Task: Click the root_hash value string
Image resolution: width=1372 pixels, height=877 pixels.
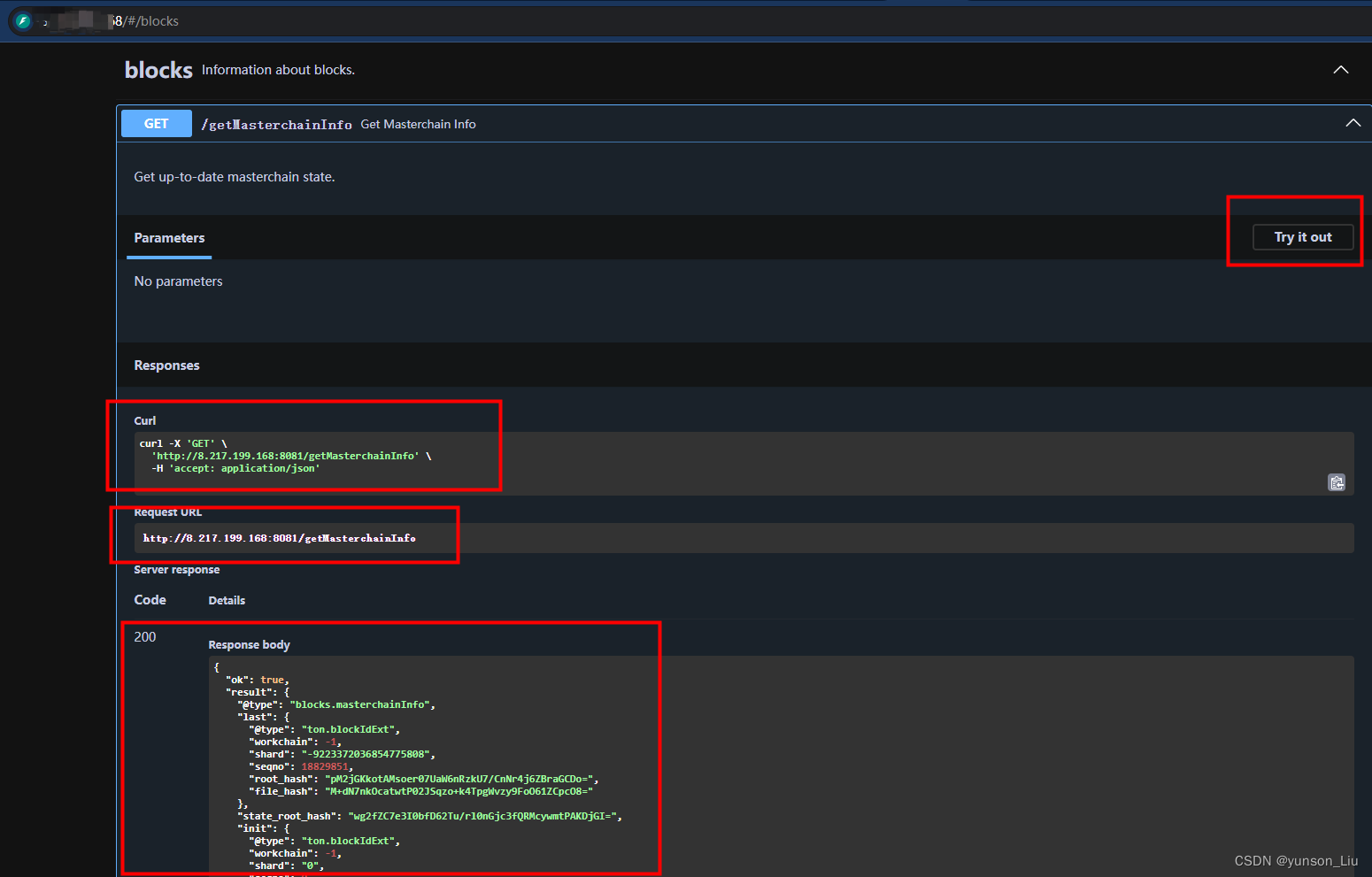Action: 459,779
